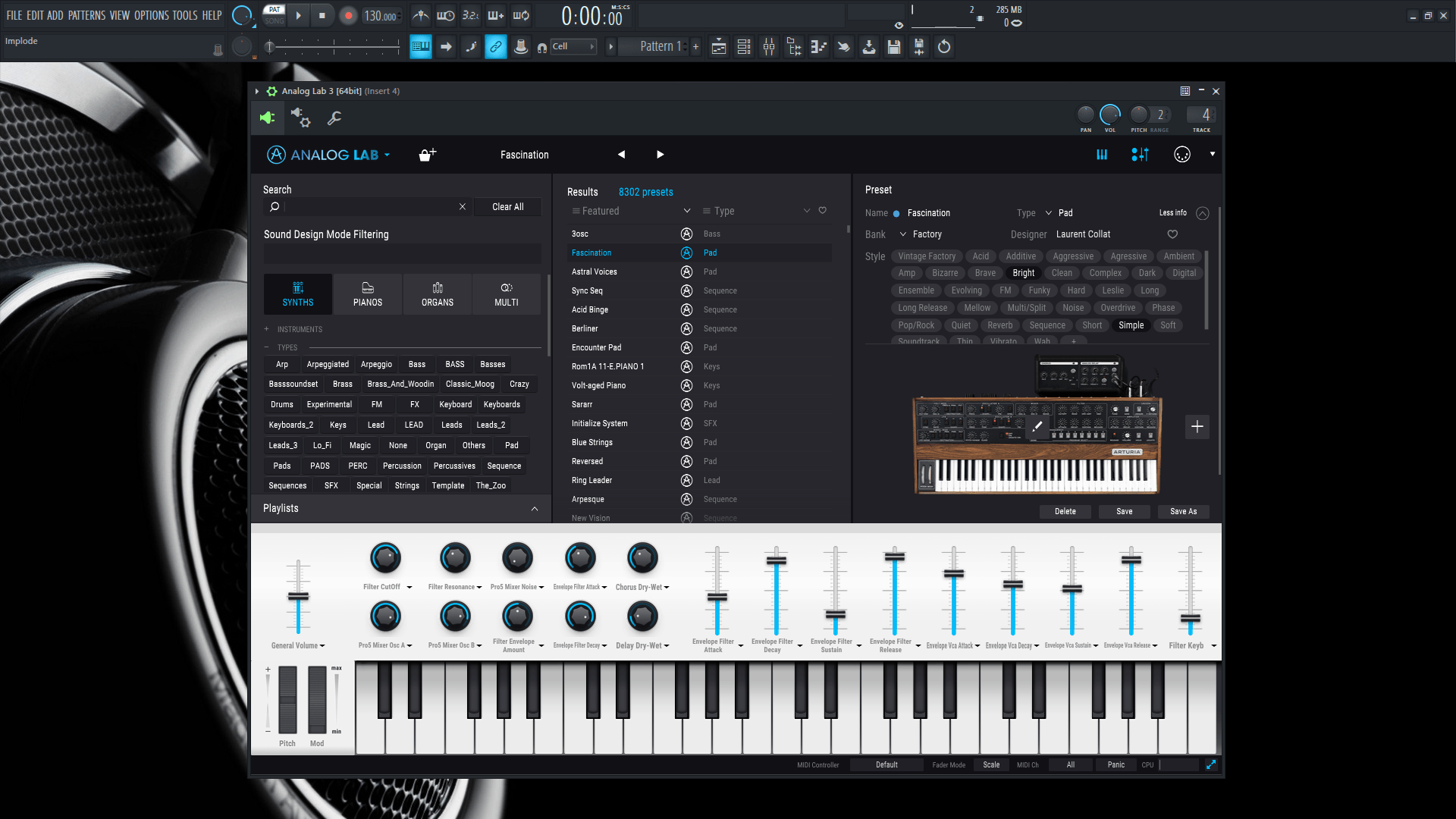Click the Fascination preset in results list
1456x819 pixels.
click(x=591, y=252)
